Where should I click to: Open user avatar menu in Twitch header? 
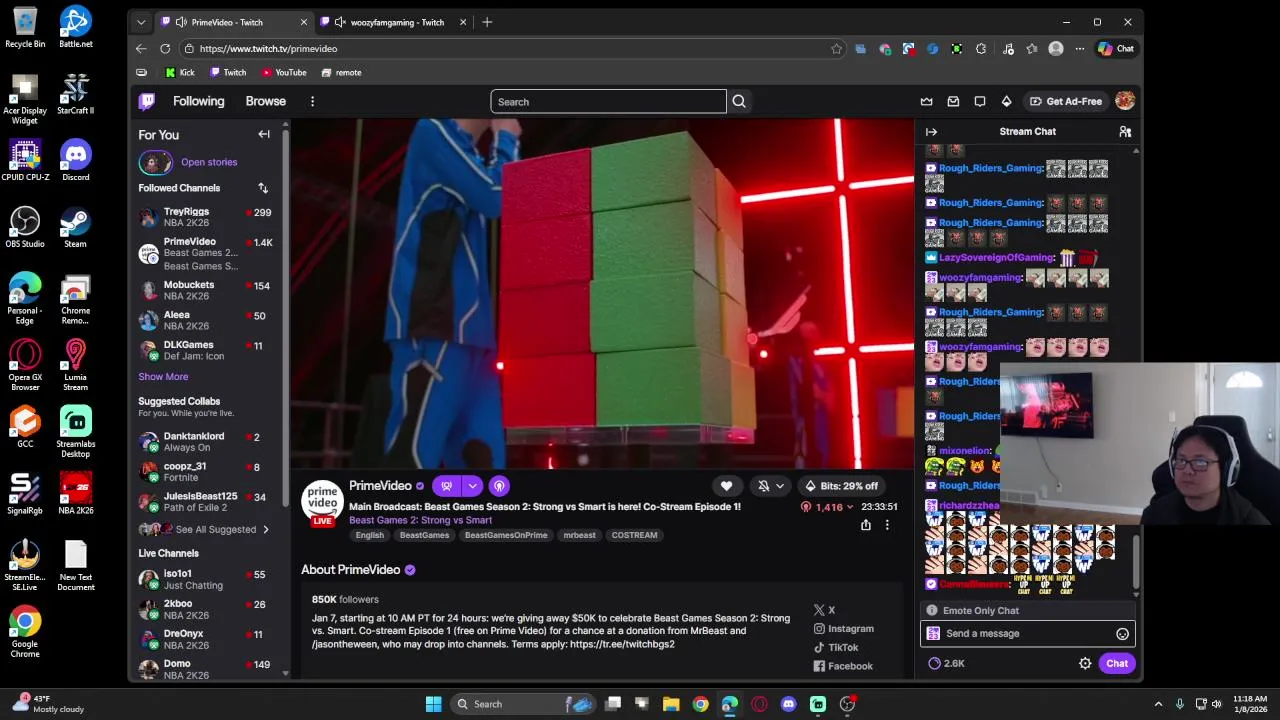click(1125, 101)
